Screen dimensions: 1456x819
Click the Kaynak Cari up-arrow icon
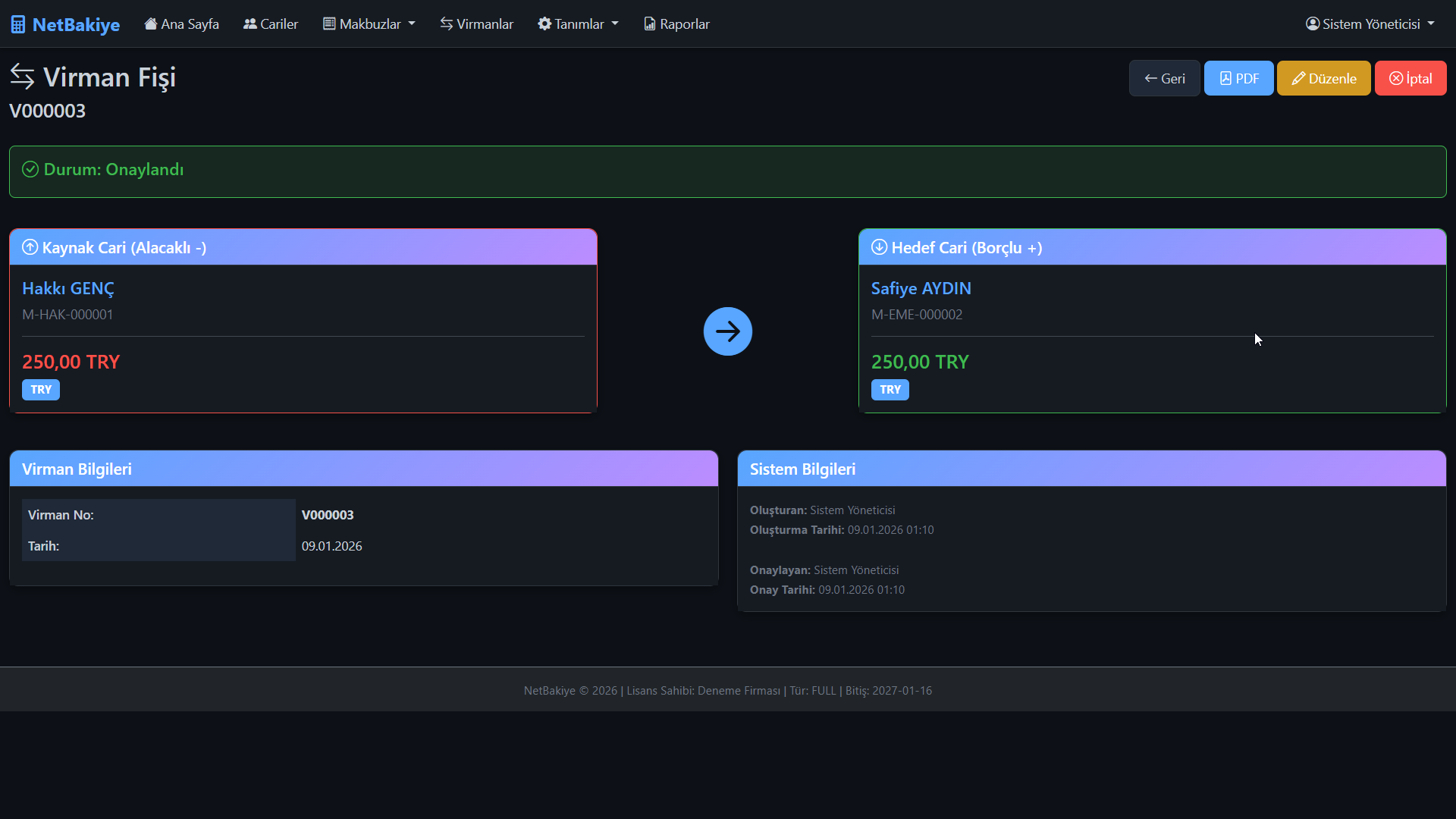pyautogui.click(x=30, y=247)
